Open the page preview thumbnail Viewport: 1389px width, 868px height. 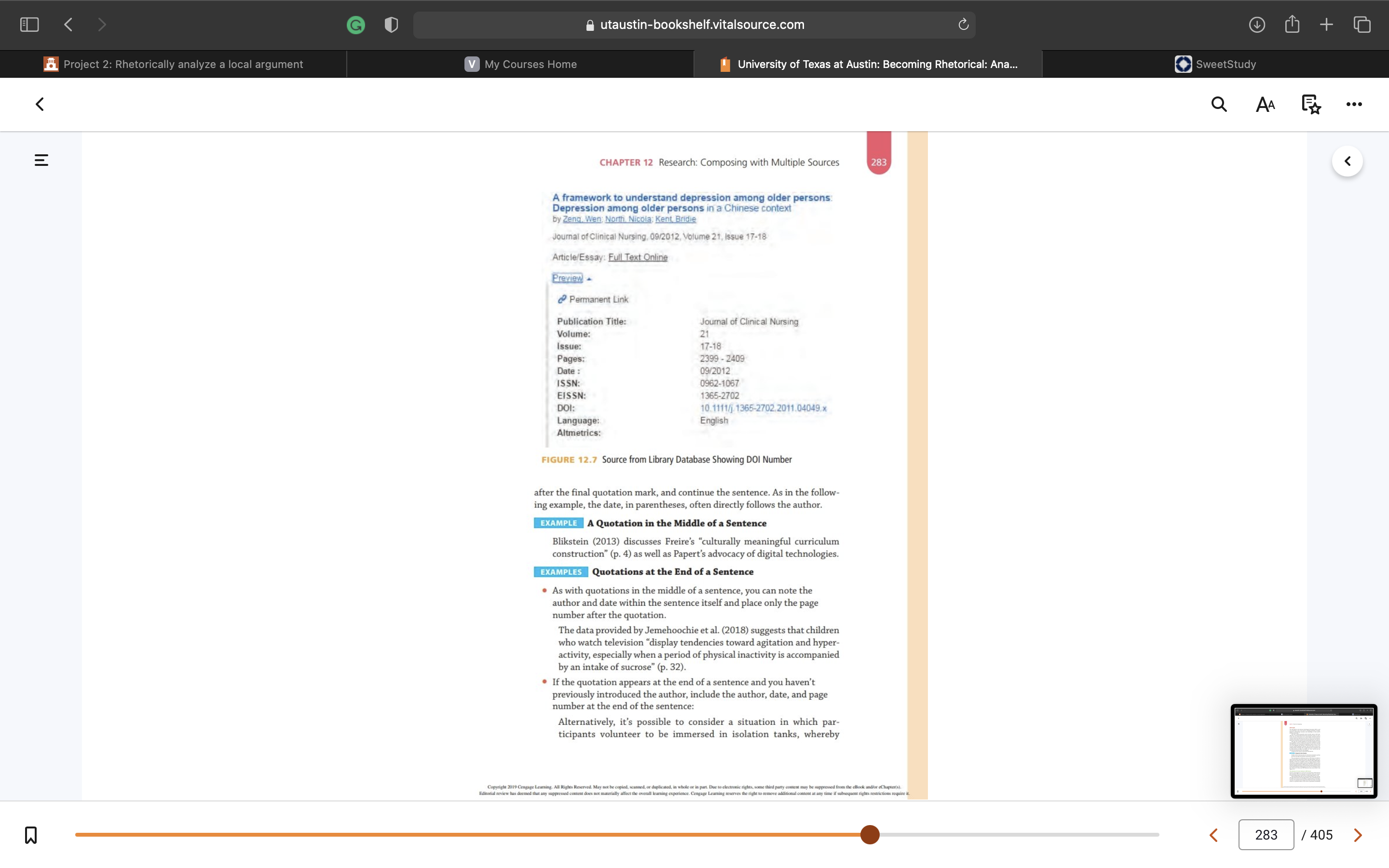pos(1304,751)
